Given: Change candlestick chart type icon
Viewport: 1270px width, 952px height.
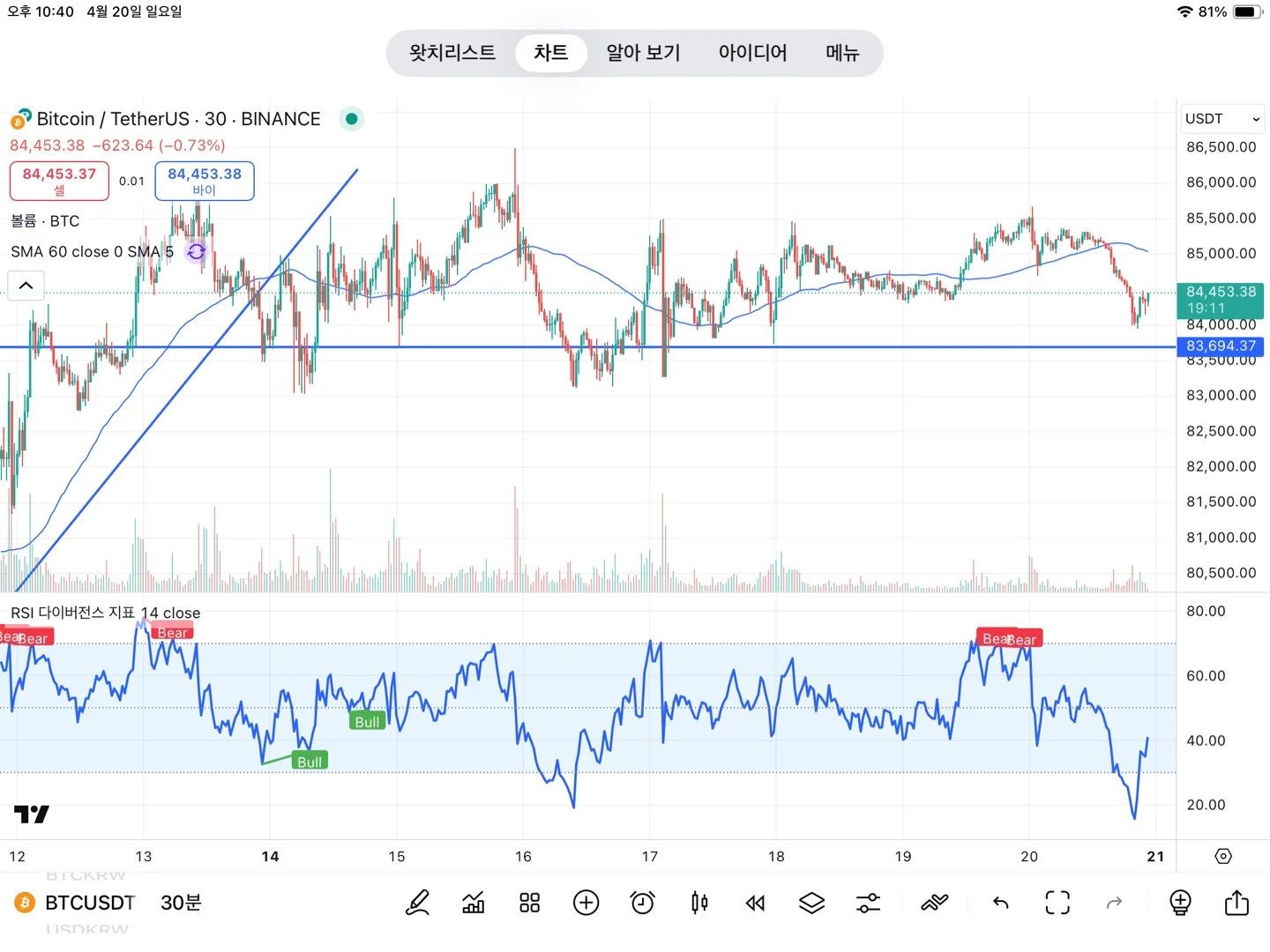Looking at the screenshot, I should click(x=699, y=903).
